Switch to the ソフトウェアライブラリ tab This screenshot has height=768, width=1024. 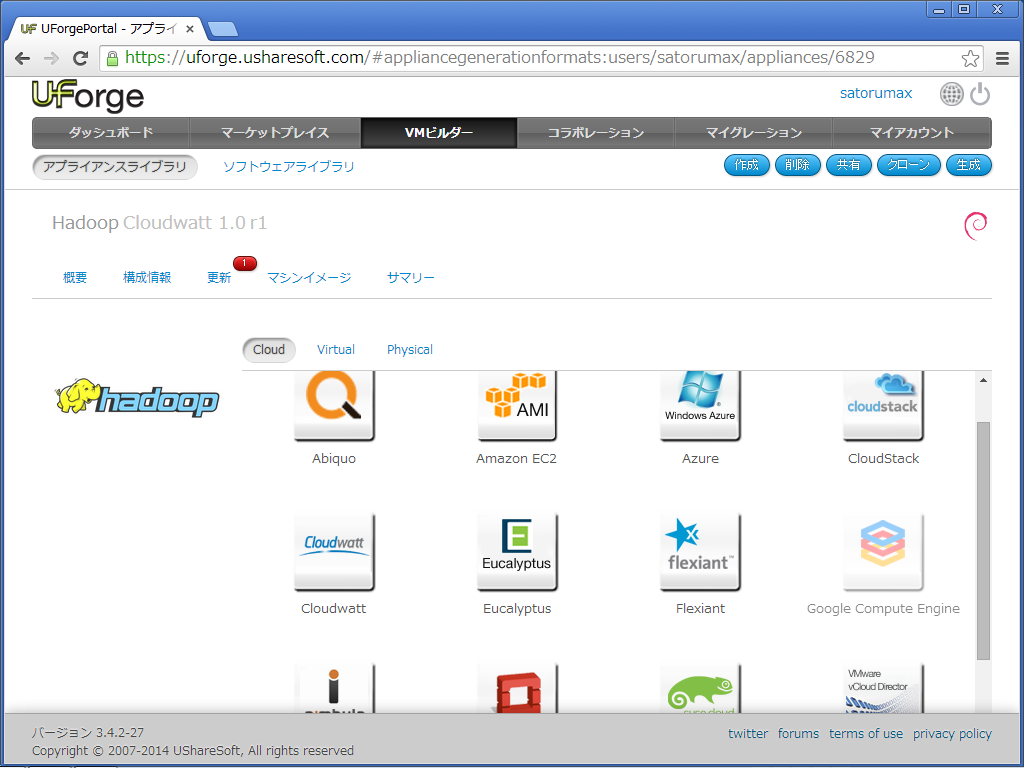(x=289, y=167)
